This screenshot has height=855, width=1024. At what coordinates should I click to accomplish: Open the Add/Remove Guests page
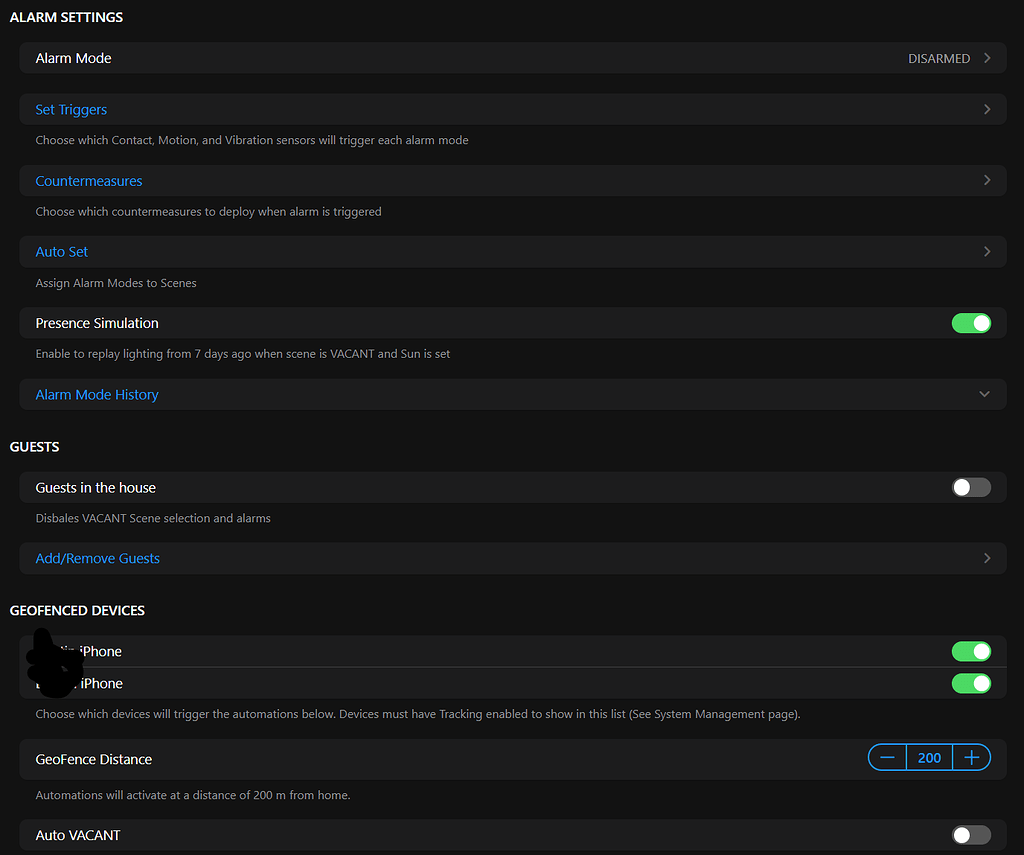97,558
